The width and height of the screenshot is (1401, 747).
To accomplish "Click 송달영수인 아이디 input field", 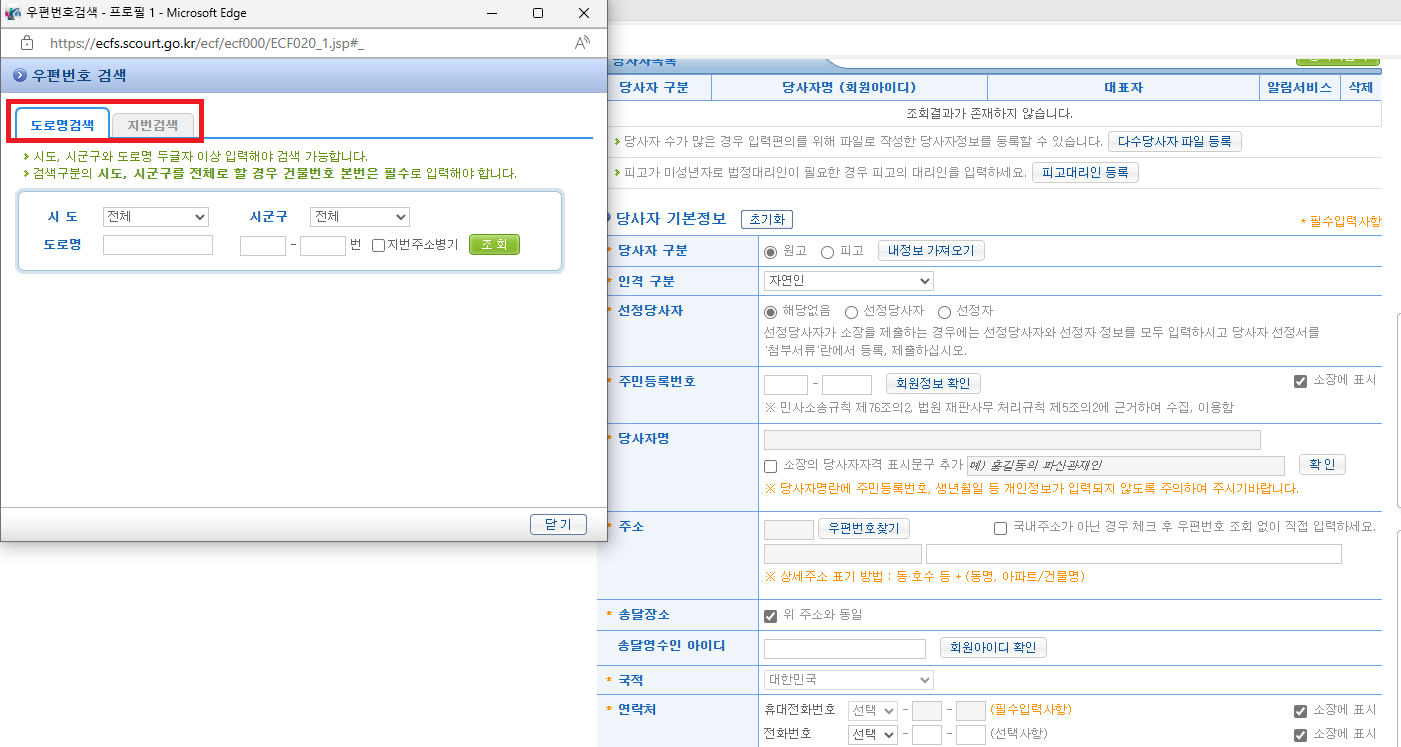I will [845, 649].
